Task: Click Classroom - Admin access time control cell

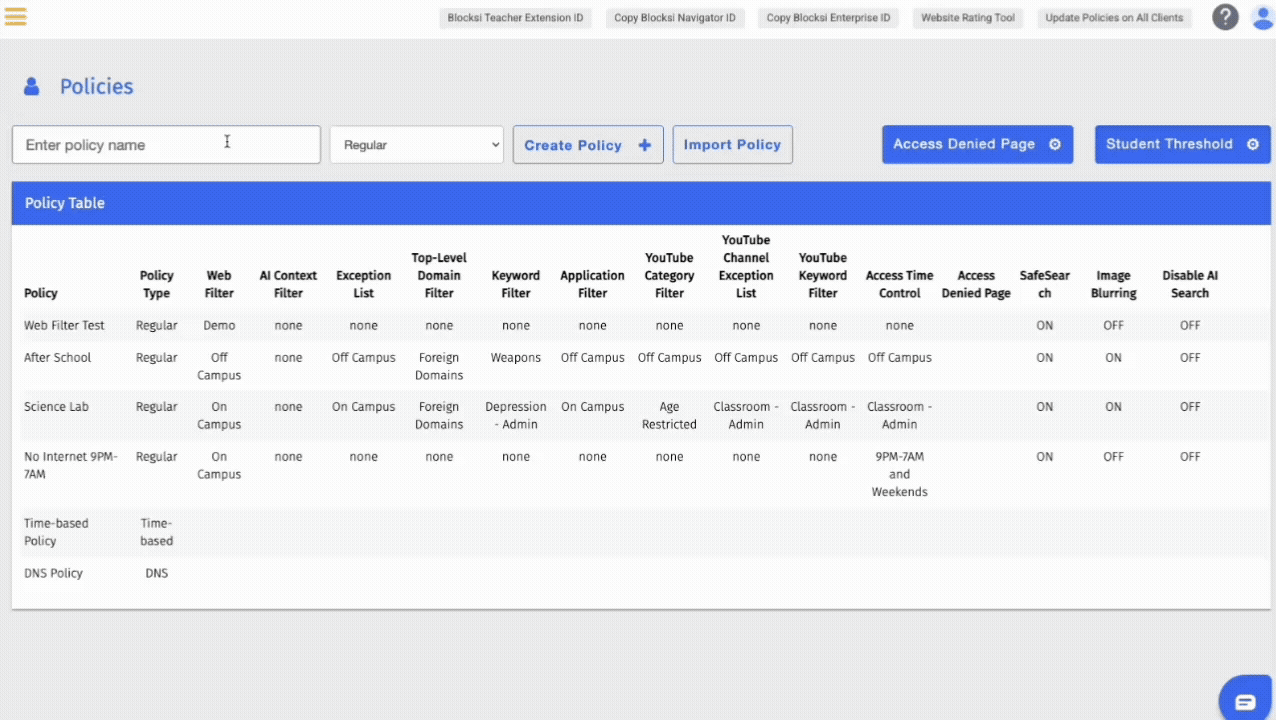Action: (x=899, y=415)
